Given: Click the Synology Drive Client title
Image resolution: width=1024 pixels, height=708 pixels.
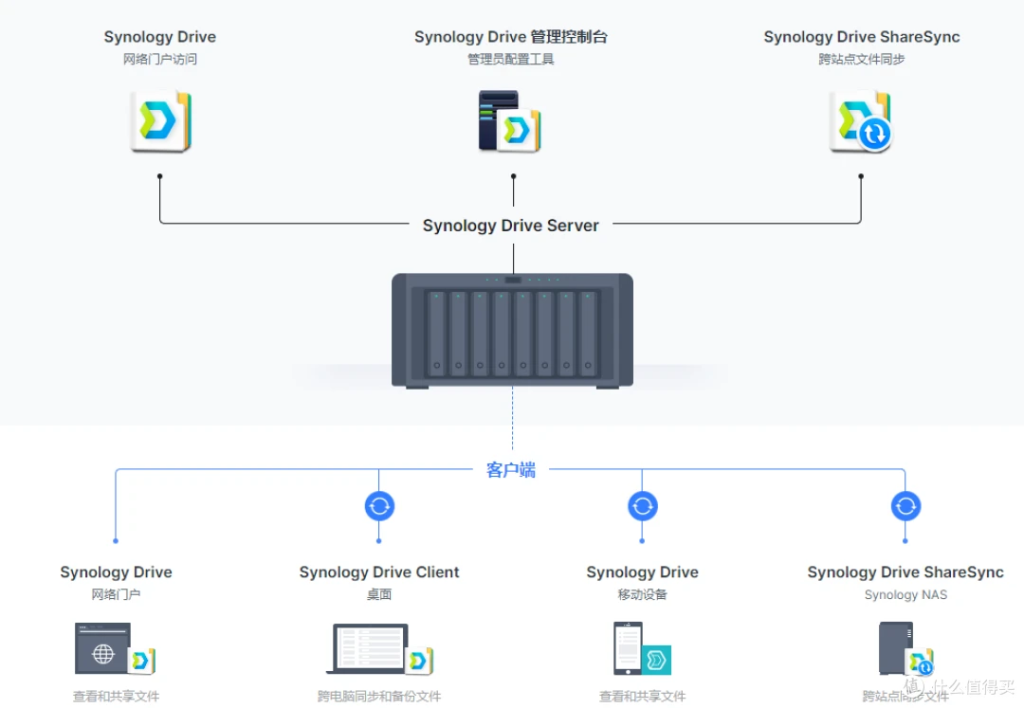Looking at the screenshot, I should (x=379, y=572).
